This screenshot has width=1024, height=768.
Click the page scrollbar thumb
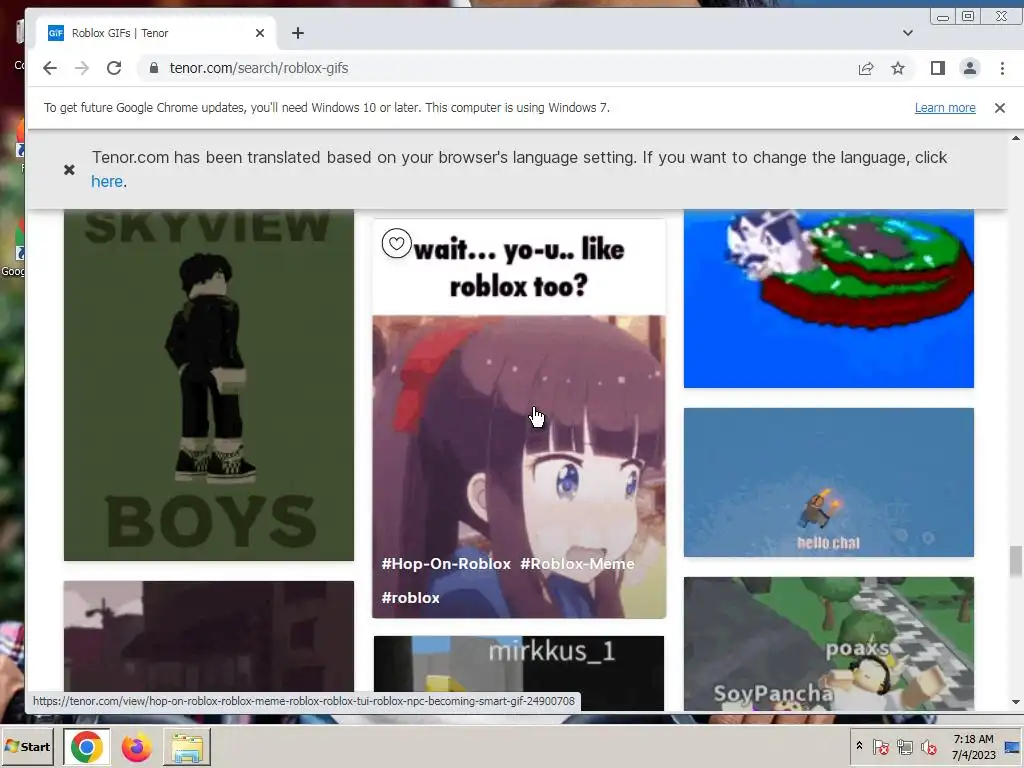(1016, 562)
